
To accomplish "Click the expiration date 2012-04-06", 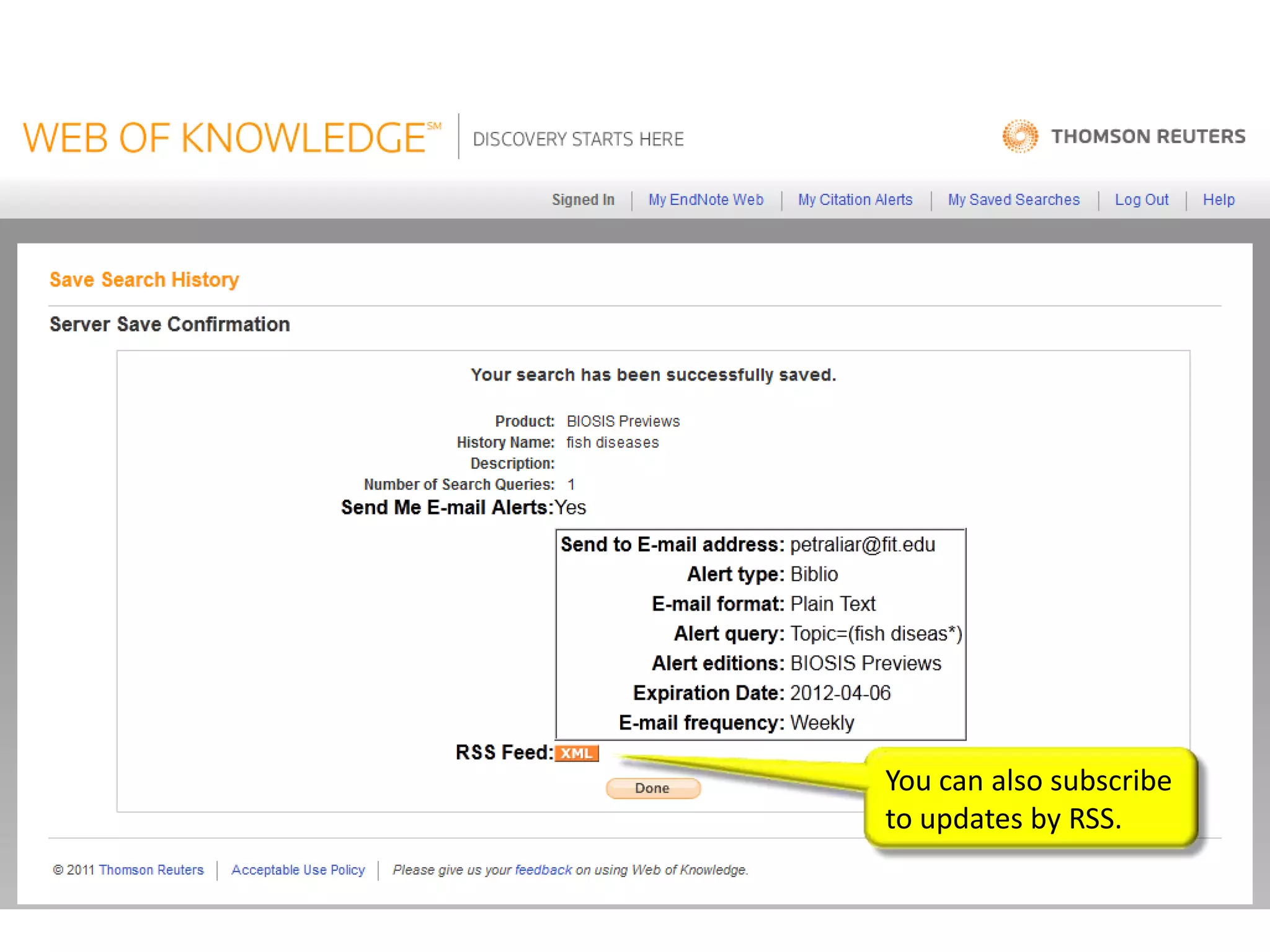I will (840, 693).
